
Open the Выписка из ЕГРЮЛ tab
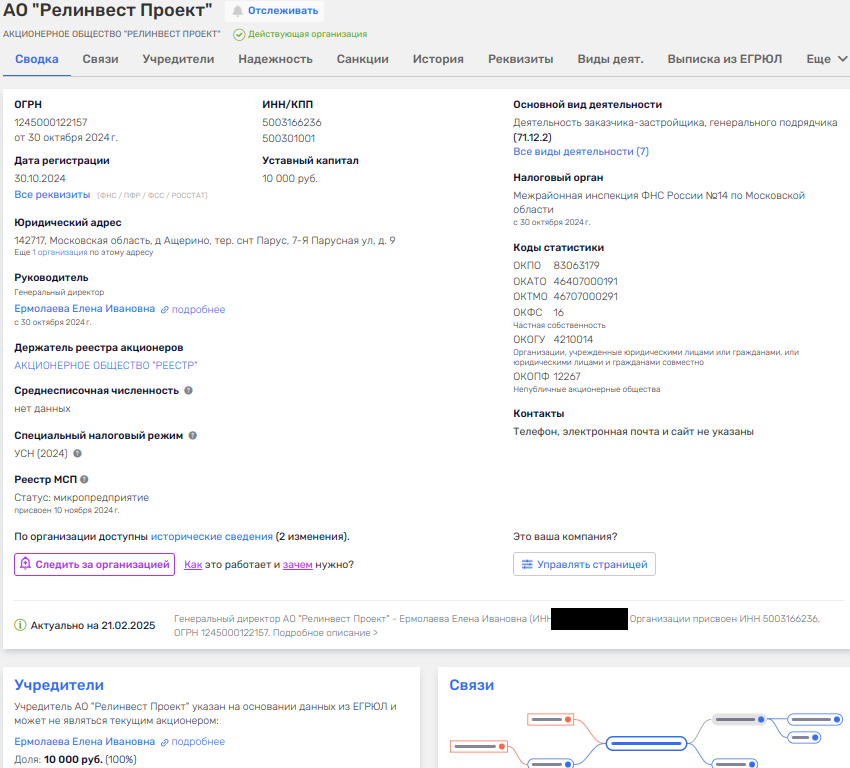[x=724, y=59]
